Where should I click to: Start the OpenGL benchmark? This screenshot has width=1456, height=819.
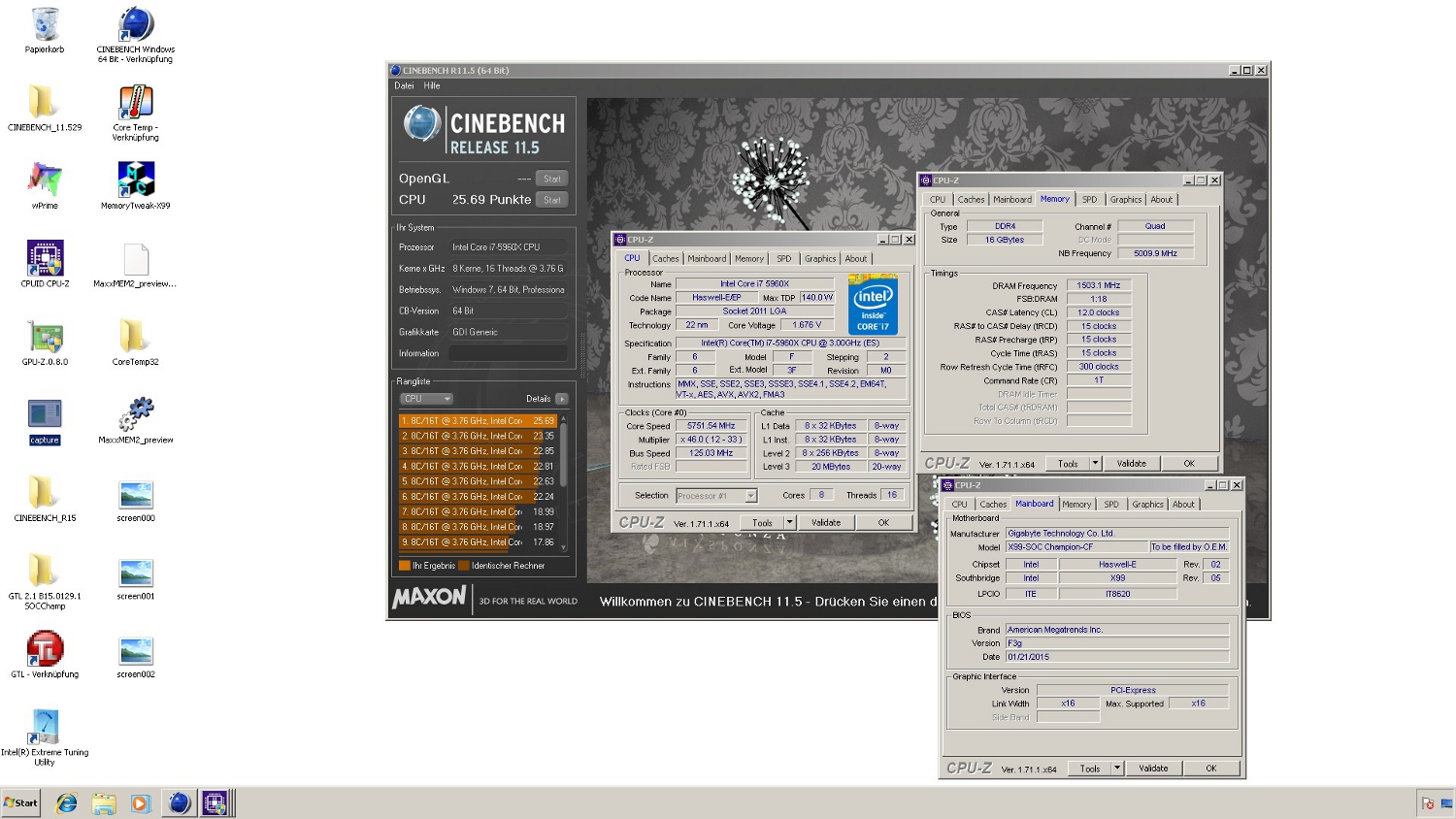pyautogui.click(x=552, y=179)
